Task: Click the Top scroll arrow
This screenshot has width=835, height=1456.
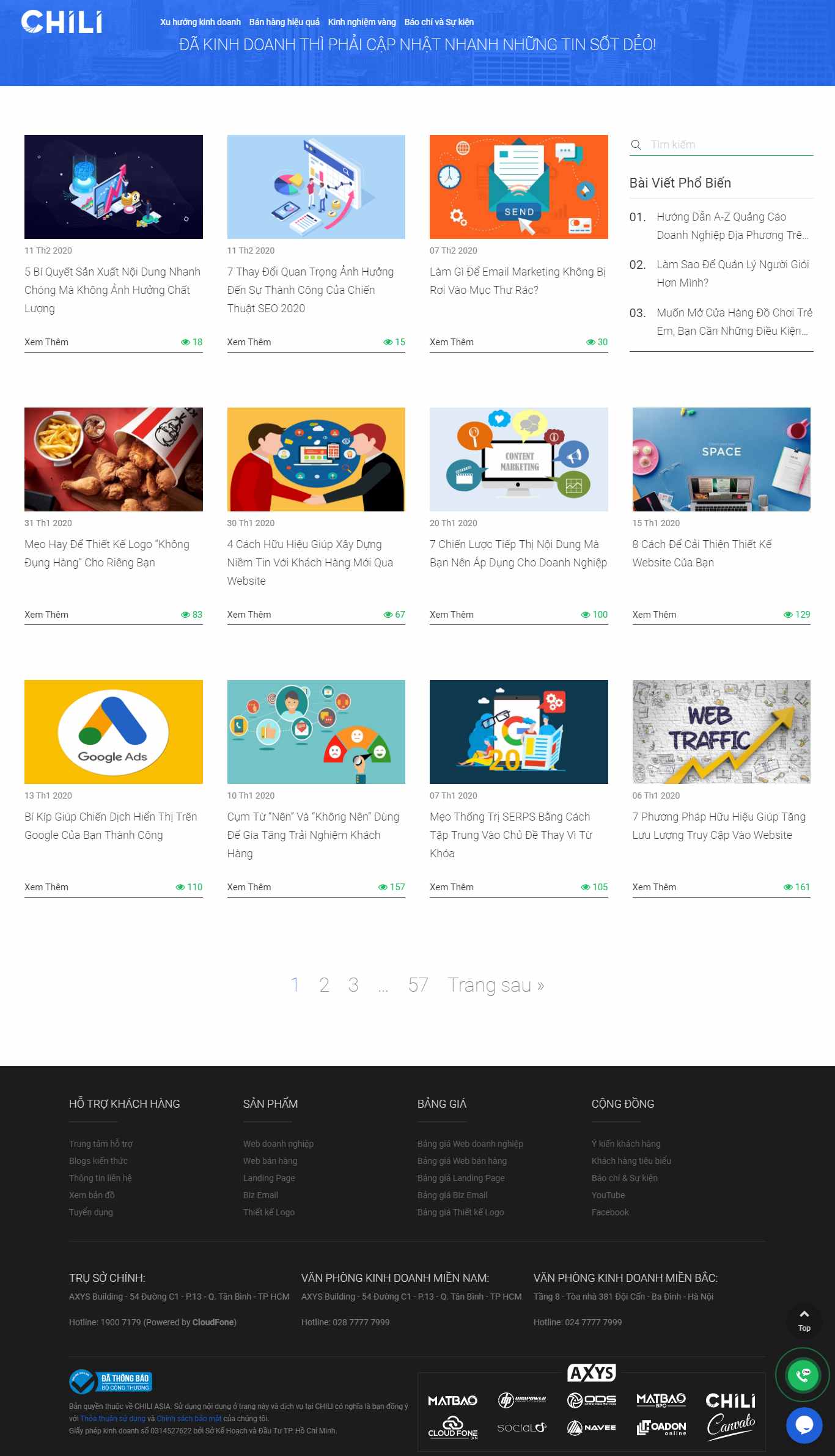Action: click(x=804, y=1320)
